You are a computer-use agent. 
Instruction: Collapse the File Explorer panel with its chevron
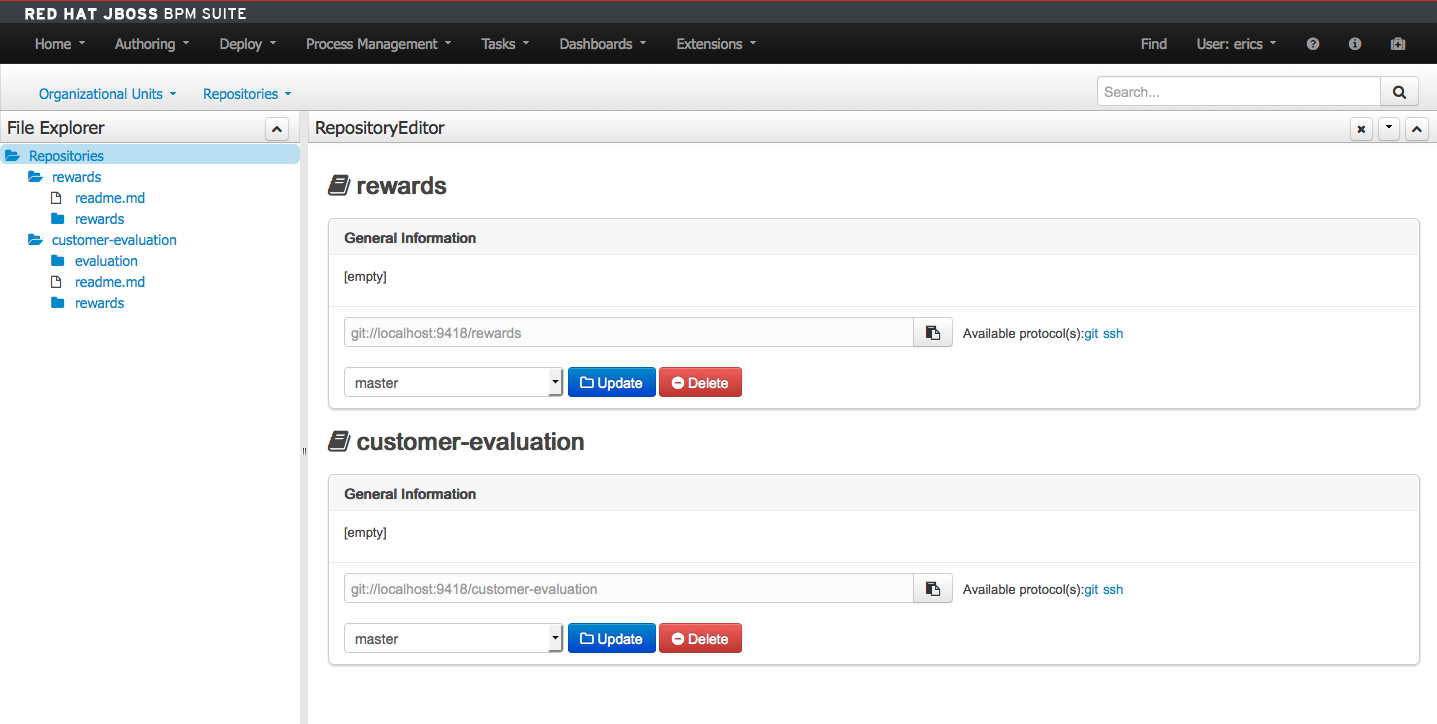click(276, 128)
